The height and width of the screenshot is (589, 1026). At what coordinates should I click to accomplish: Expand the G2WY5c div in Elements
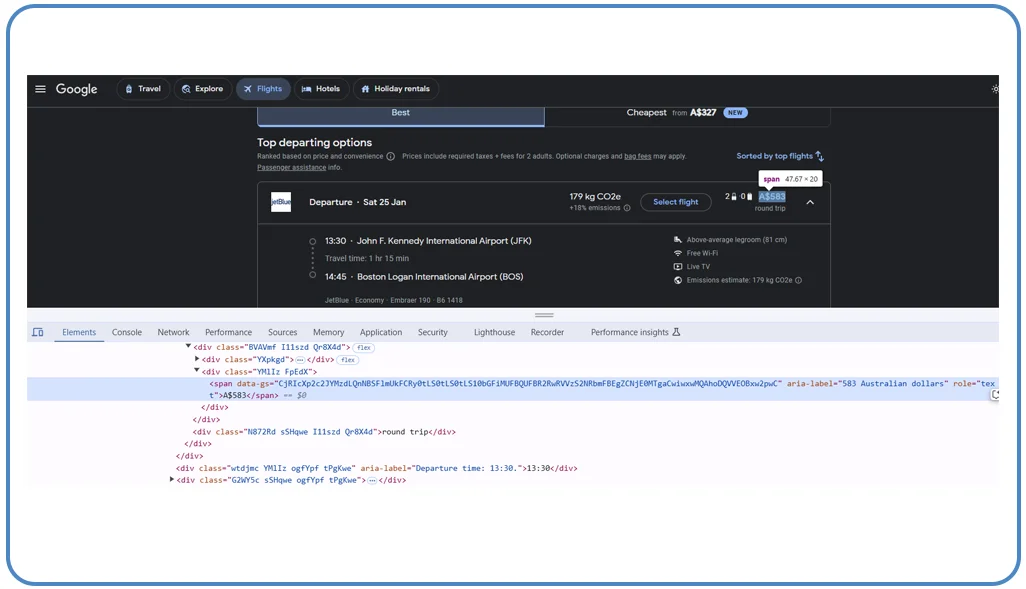[x=172, y=479]
